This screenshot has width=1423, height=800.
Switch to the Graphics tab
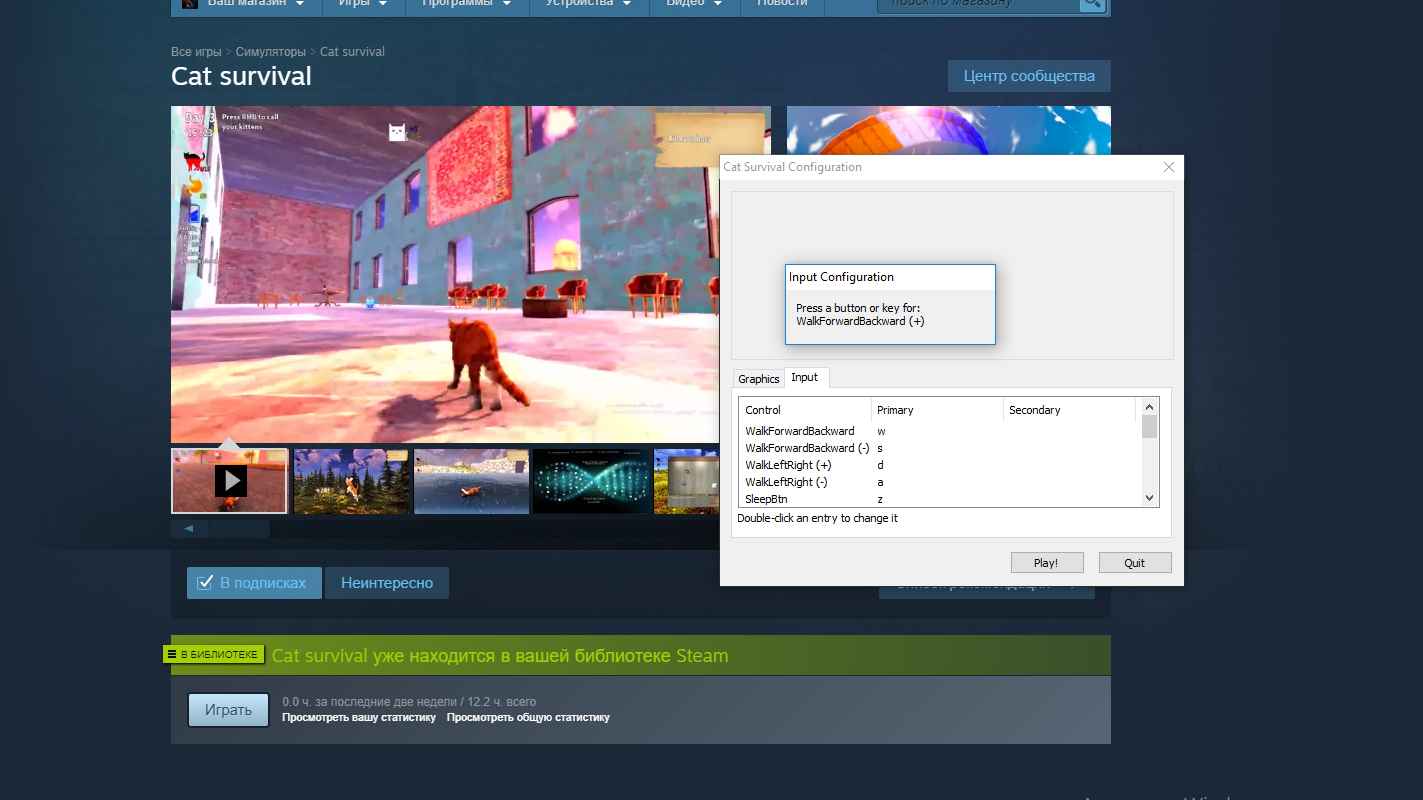[x=758, y=379]
